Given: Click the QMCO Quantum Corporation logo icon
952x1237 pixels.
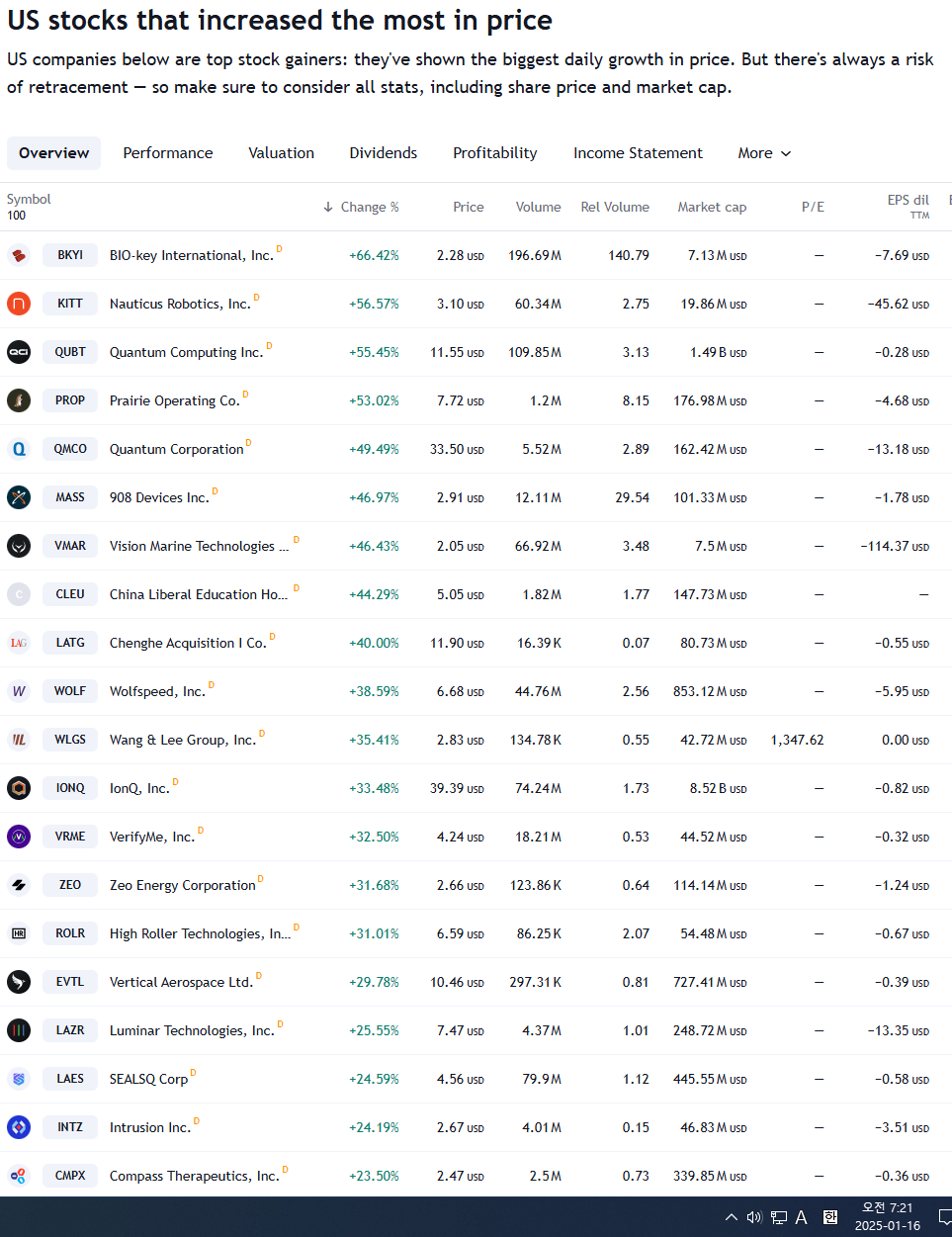Looking at the screenshot, I should click(19, 449).
